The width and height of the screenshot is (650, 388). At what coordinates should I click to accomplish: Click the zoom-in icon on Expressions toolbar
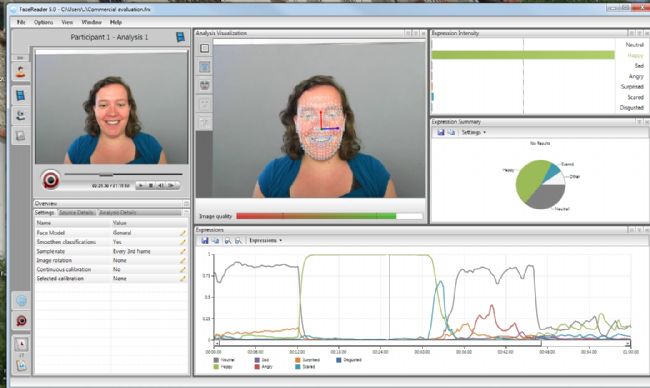(x=227, y=240)
